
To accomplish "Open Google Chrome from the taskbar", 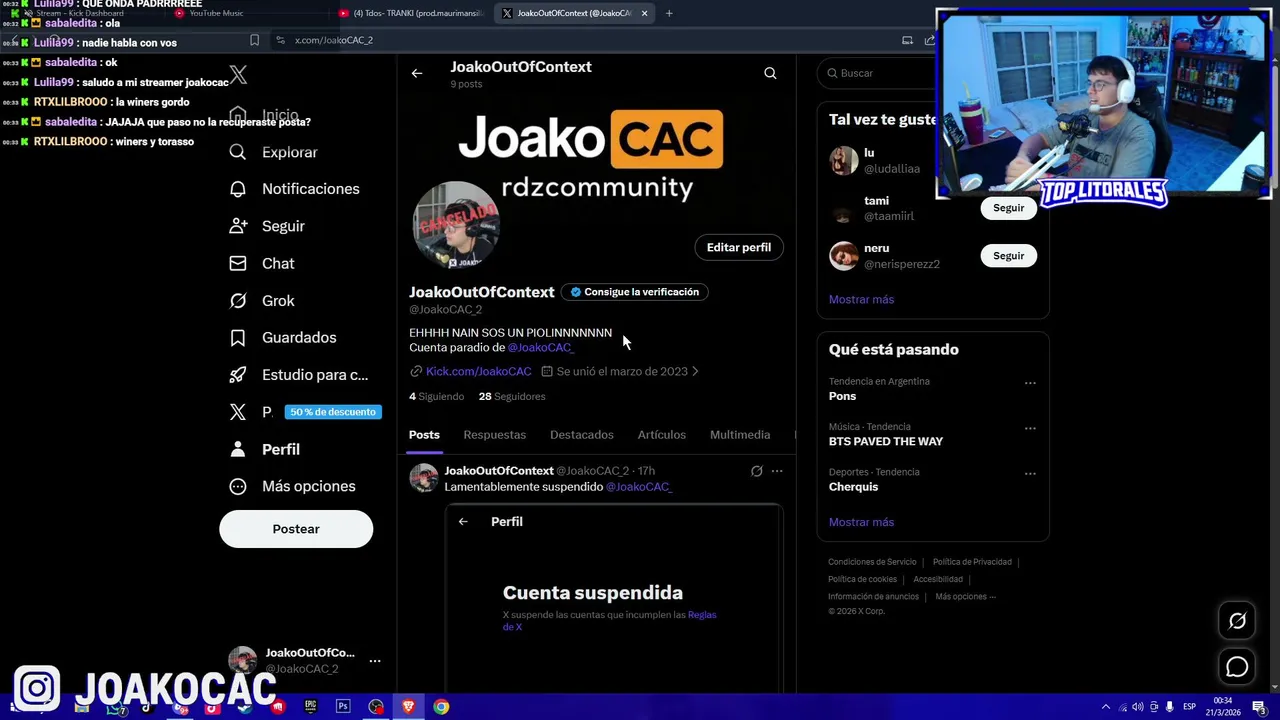I will pos(441,707).
